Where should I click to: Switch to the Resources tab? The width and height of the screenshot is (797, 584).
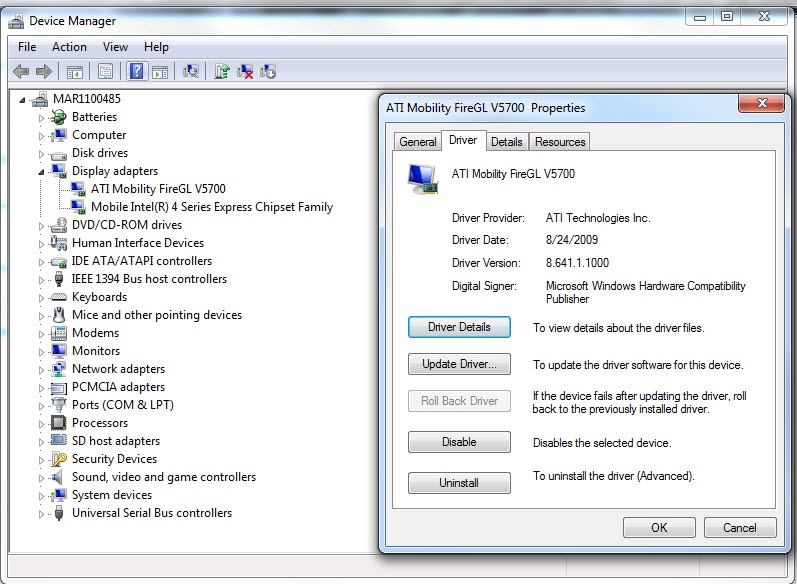click(560, 142)
